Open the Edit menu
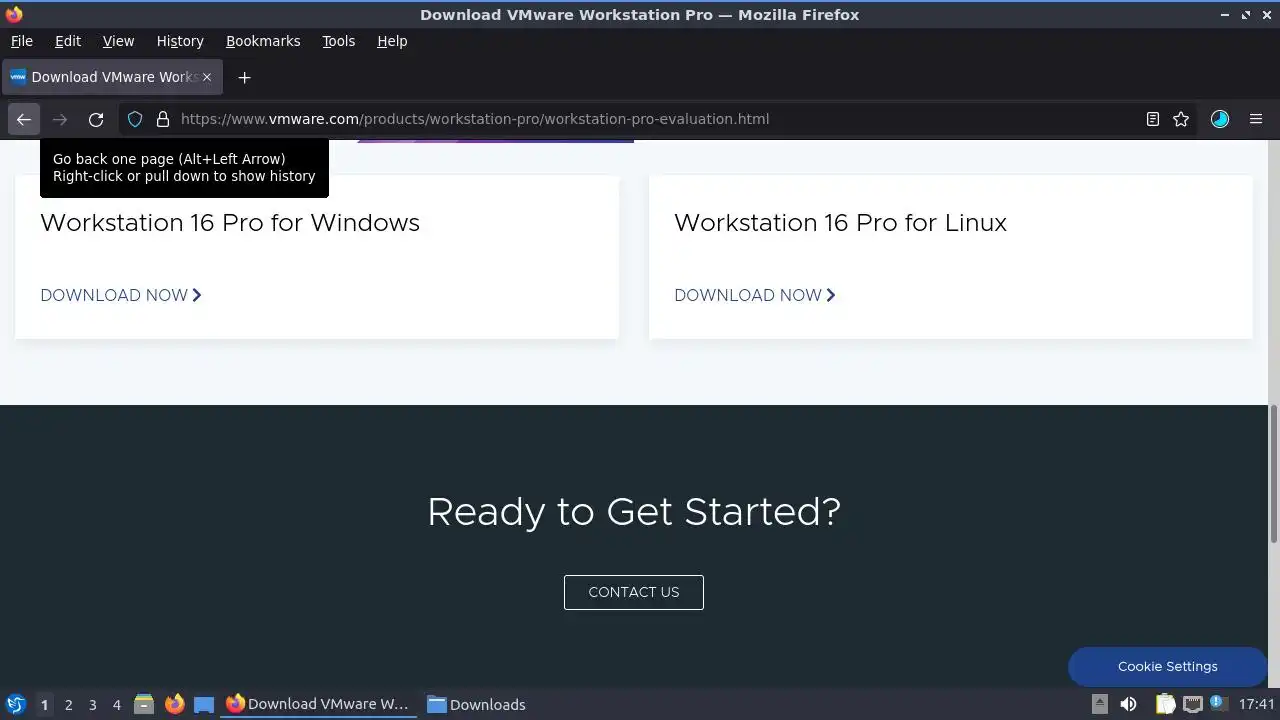Image resolution: width=1280 pixels, height=720 pixels. [x=68, y=41]
